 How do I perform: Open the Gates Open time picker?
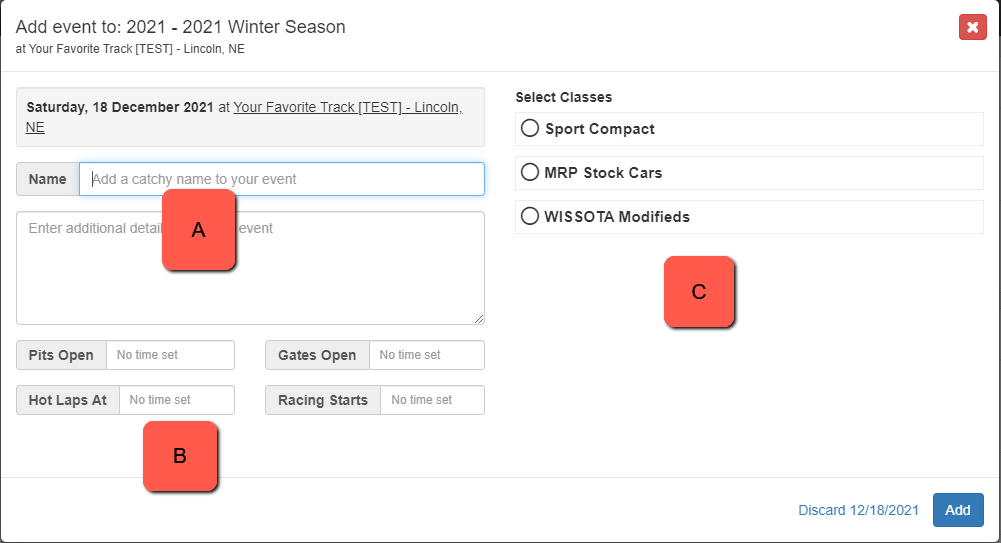426,355
